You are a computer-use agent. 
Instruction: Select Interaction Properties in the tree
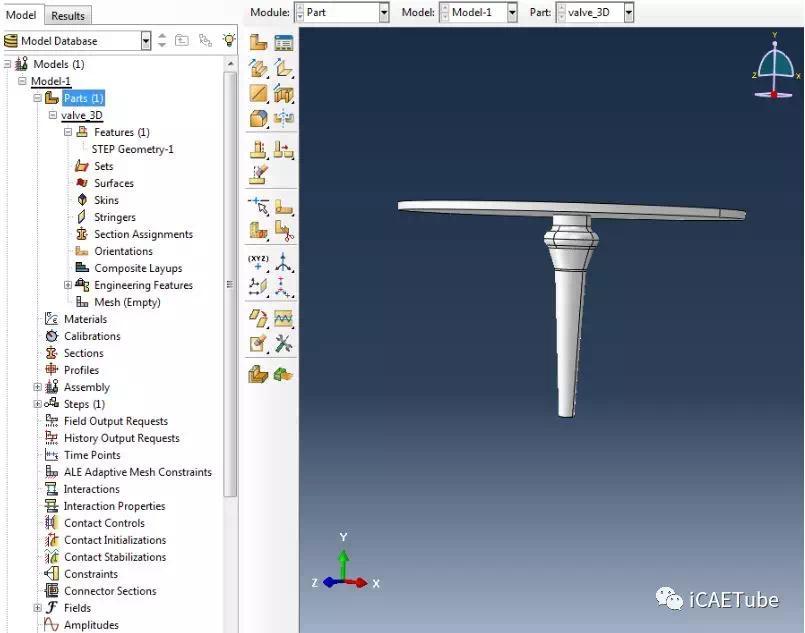(114, 506)
